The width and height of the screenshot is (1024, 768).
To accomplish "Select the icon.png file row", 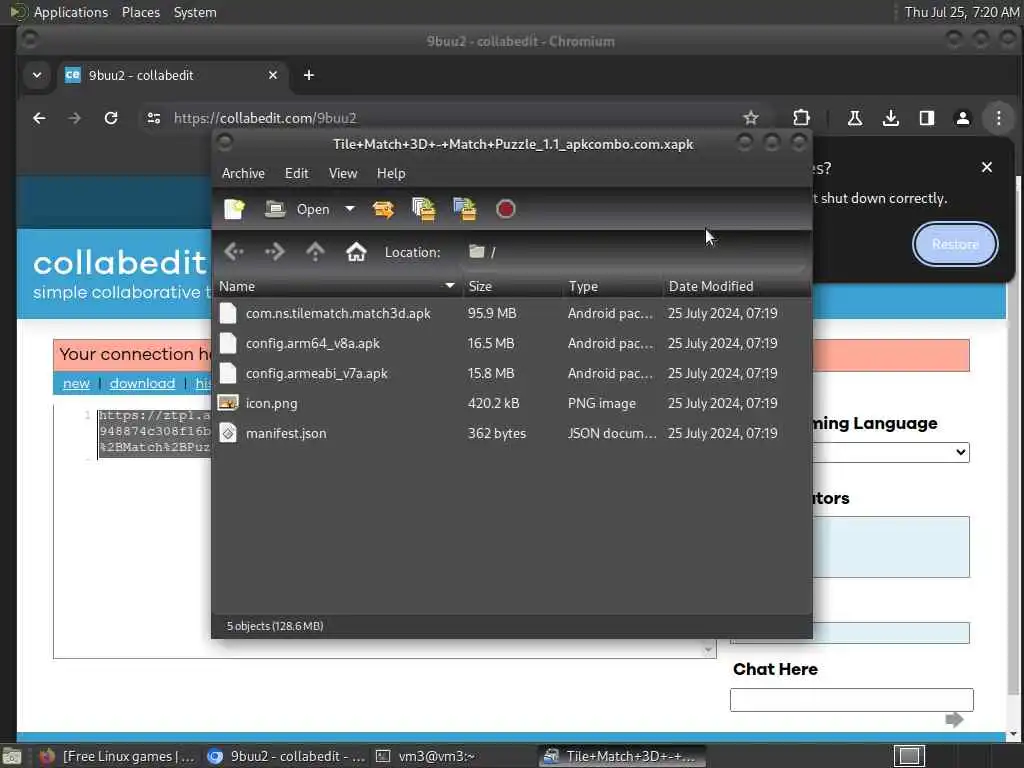I will coord(512,404).
